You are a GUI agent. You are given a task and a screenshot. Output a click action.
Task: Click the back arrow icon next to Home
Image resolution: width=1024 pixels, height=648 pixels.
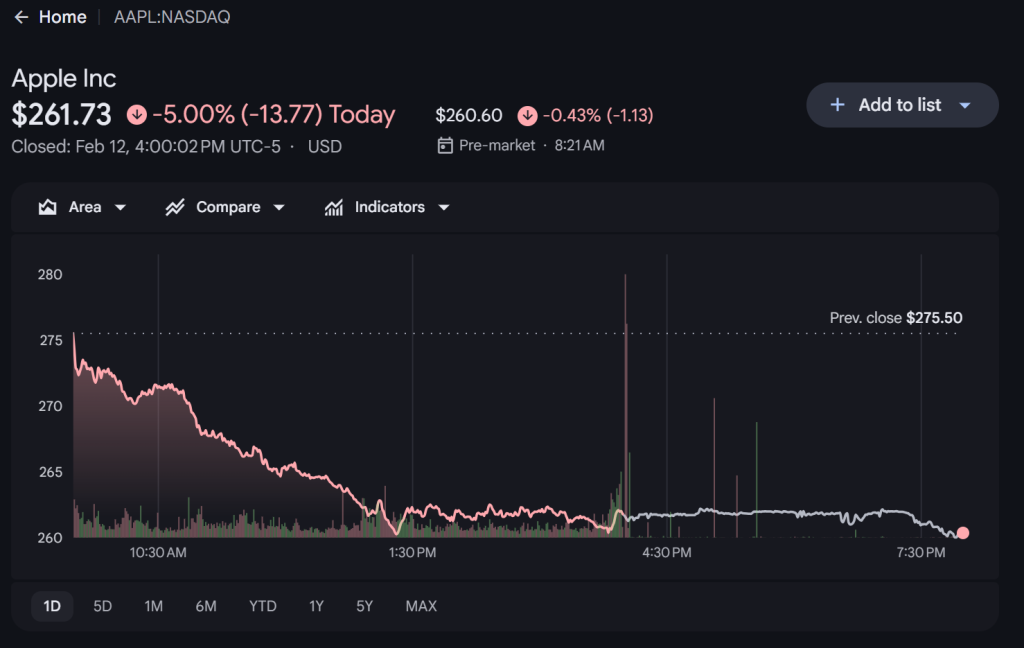[x=21, y=18]
